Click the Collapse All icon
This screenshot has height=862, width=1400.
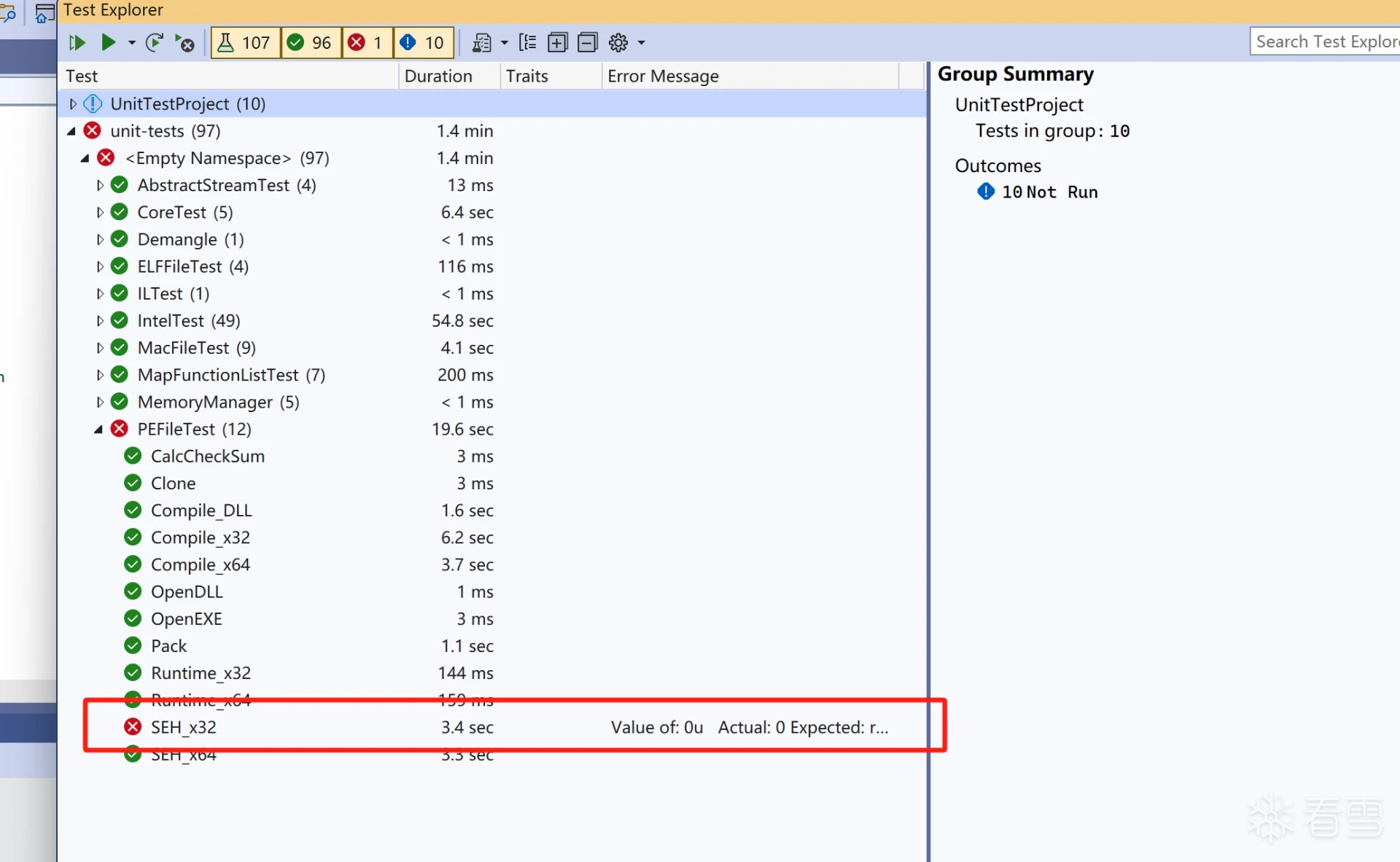coord(587,42)
